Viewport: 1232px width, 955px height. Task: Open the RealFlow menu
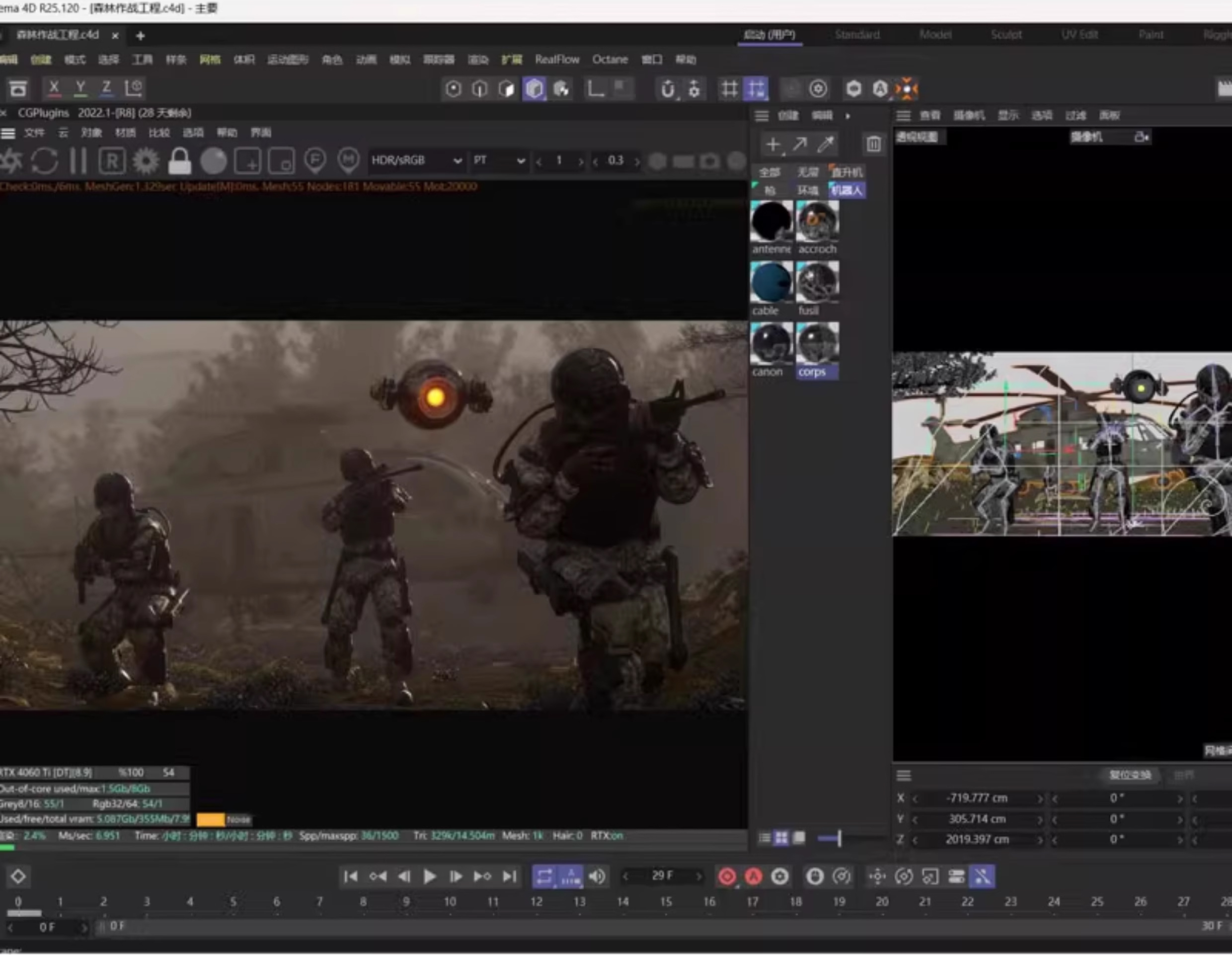pos(557,59)
